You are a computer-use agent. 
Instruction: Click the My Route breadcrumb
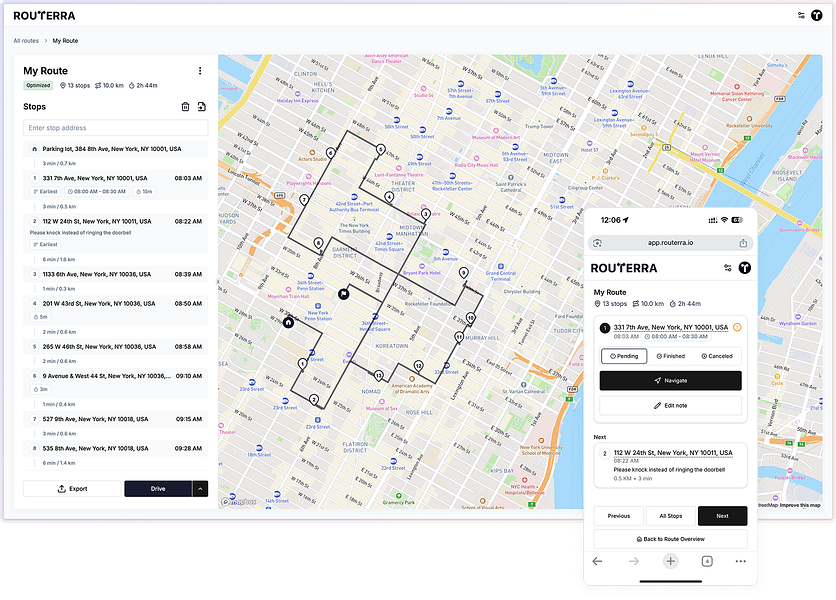click(65, 41)
